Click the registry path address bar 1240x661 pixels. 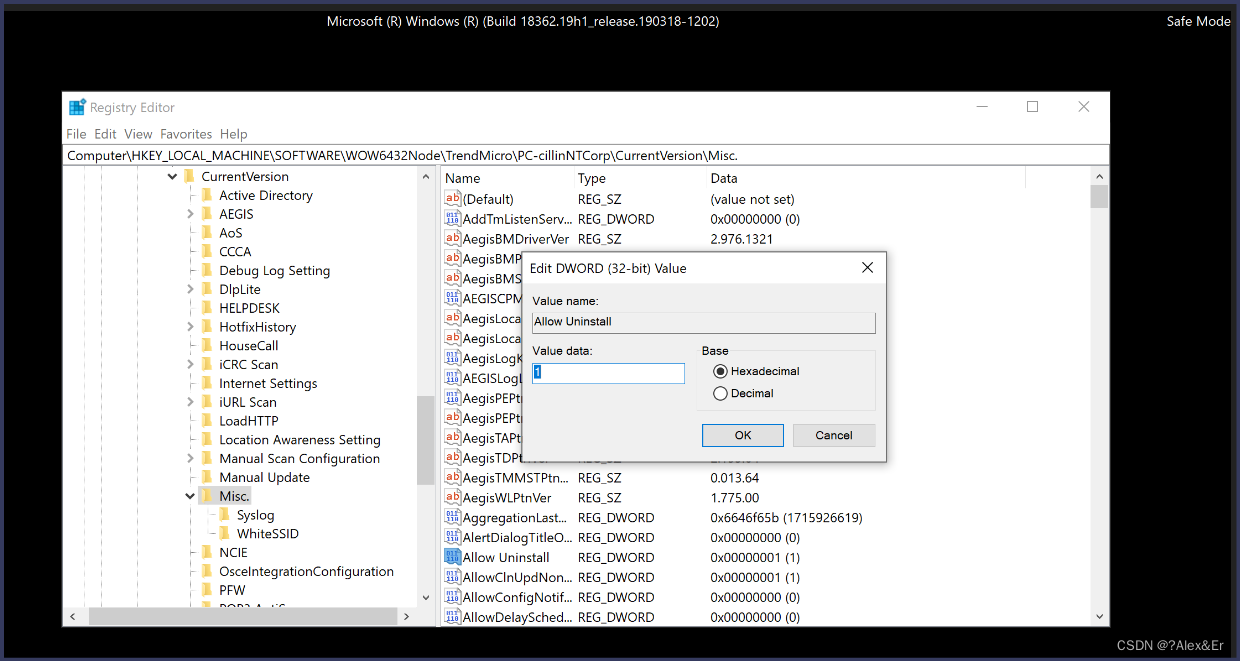(x=586, y=155)
